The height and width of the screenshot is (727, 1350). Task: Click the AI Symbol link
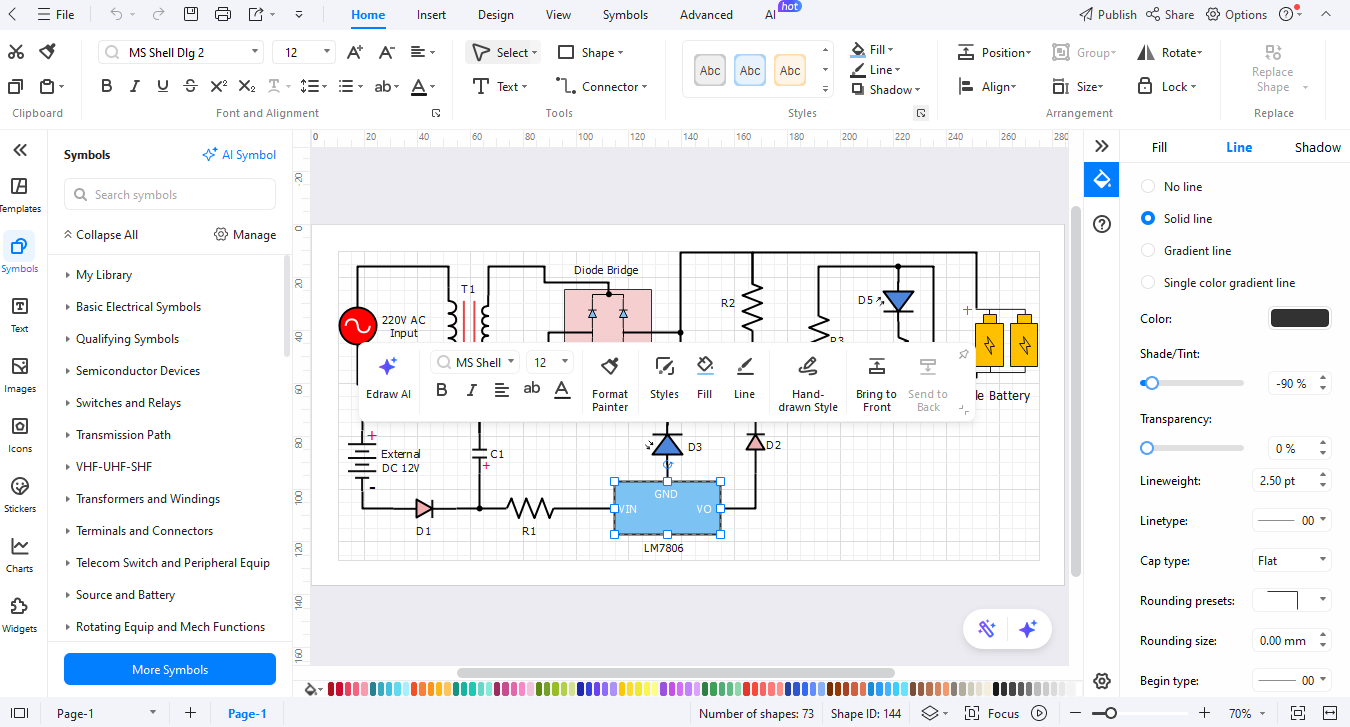pyautogui.click(x=239, y=155)
